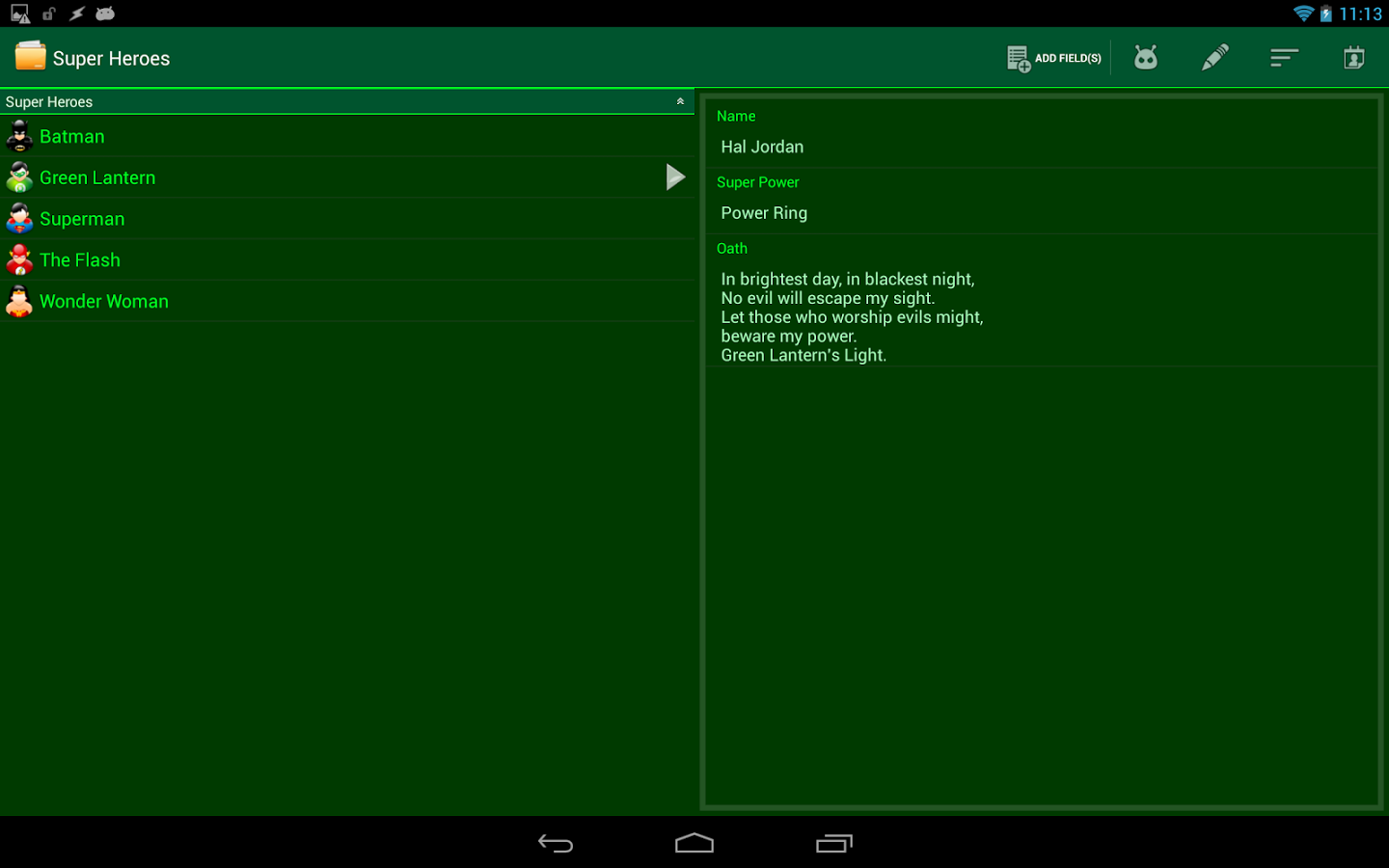Tap the Super Heroes app title
Image resolution: width=1389 pixels, height=868 pixels.
111,59
